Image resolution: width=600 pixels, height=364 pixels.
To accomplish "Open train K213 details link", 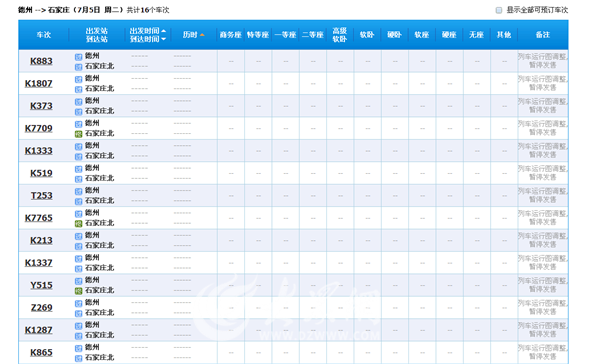I will 41,240.
